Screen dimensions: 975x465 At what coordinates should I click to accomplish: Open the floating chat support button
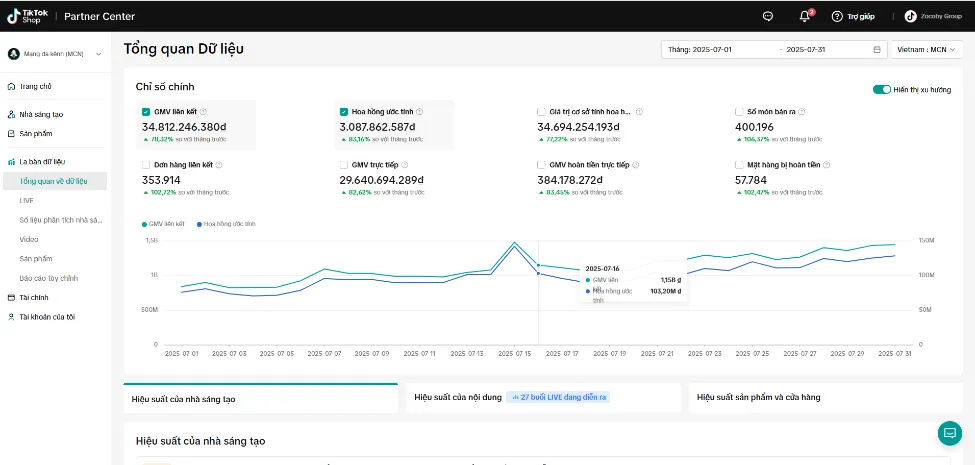click(949, 433)
